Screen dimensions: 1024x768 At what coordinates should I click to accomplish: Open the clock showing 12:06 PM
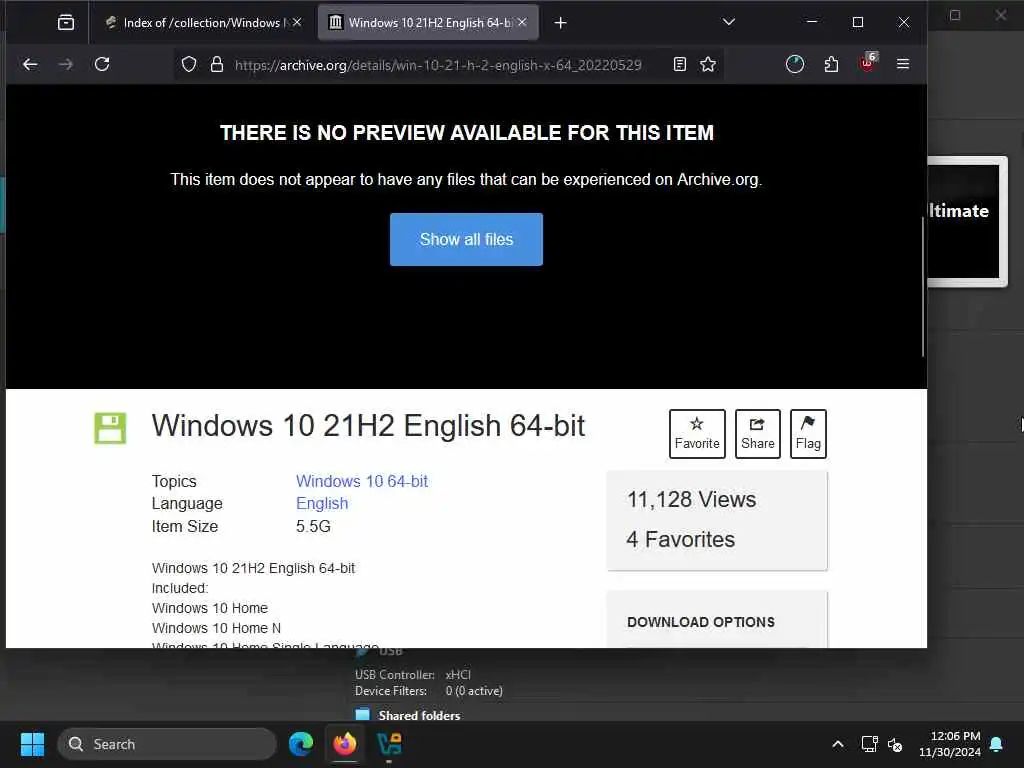(x=950, y=744)
